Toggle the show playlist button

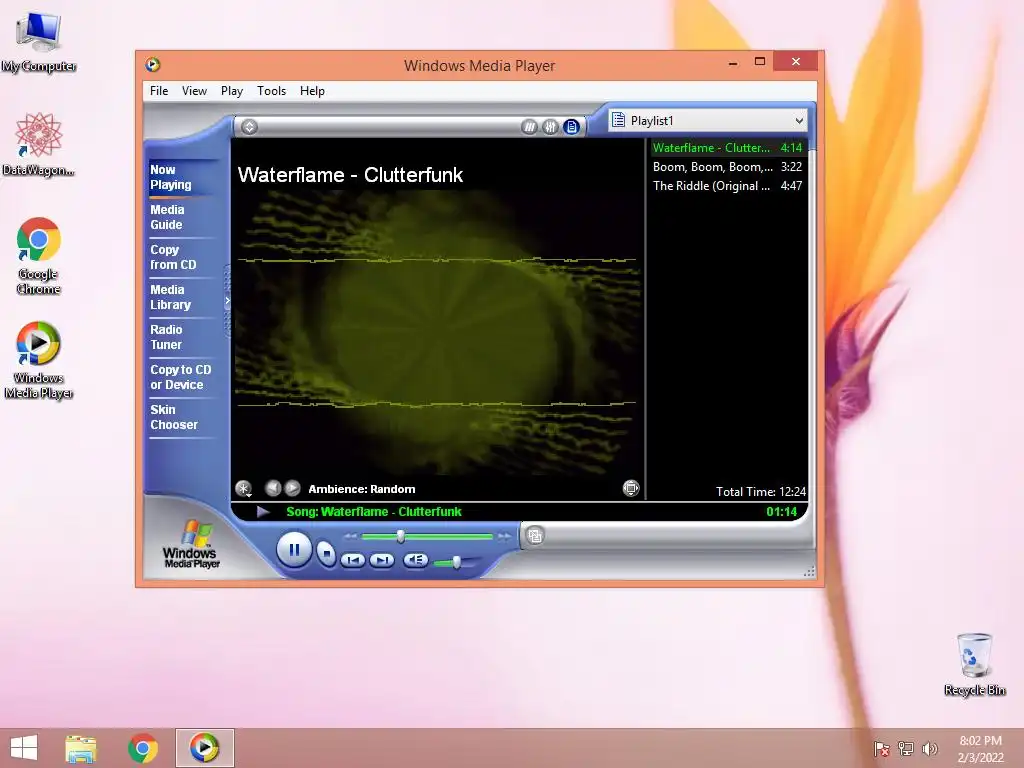pyautogui.click(x=571, y=127)
